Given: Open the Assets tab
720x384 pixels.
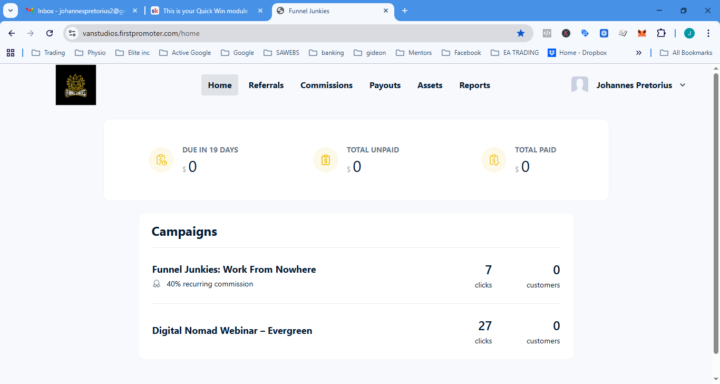Looking at the screenshot, I should coord(430,85).
